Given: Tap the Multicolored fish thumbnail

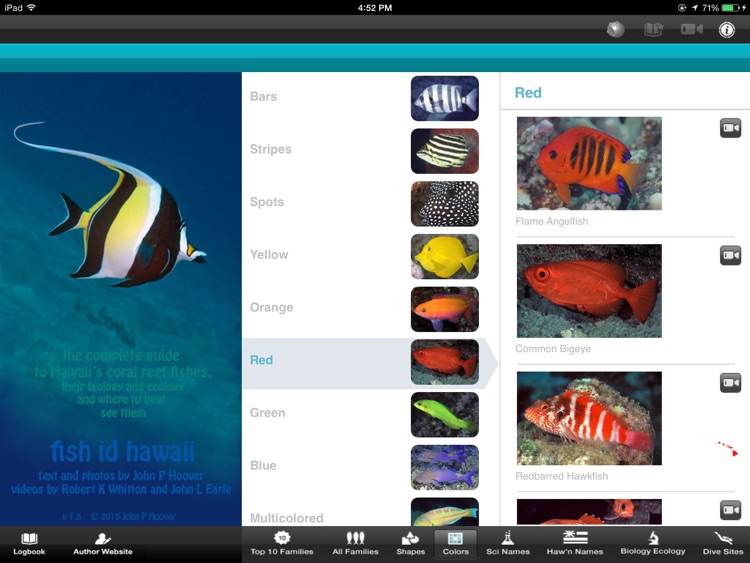Looking at the screenshot, I should point(445,512).
